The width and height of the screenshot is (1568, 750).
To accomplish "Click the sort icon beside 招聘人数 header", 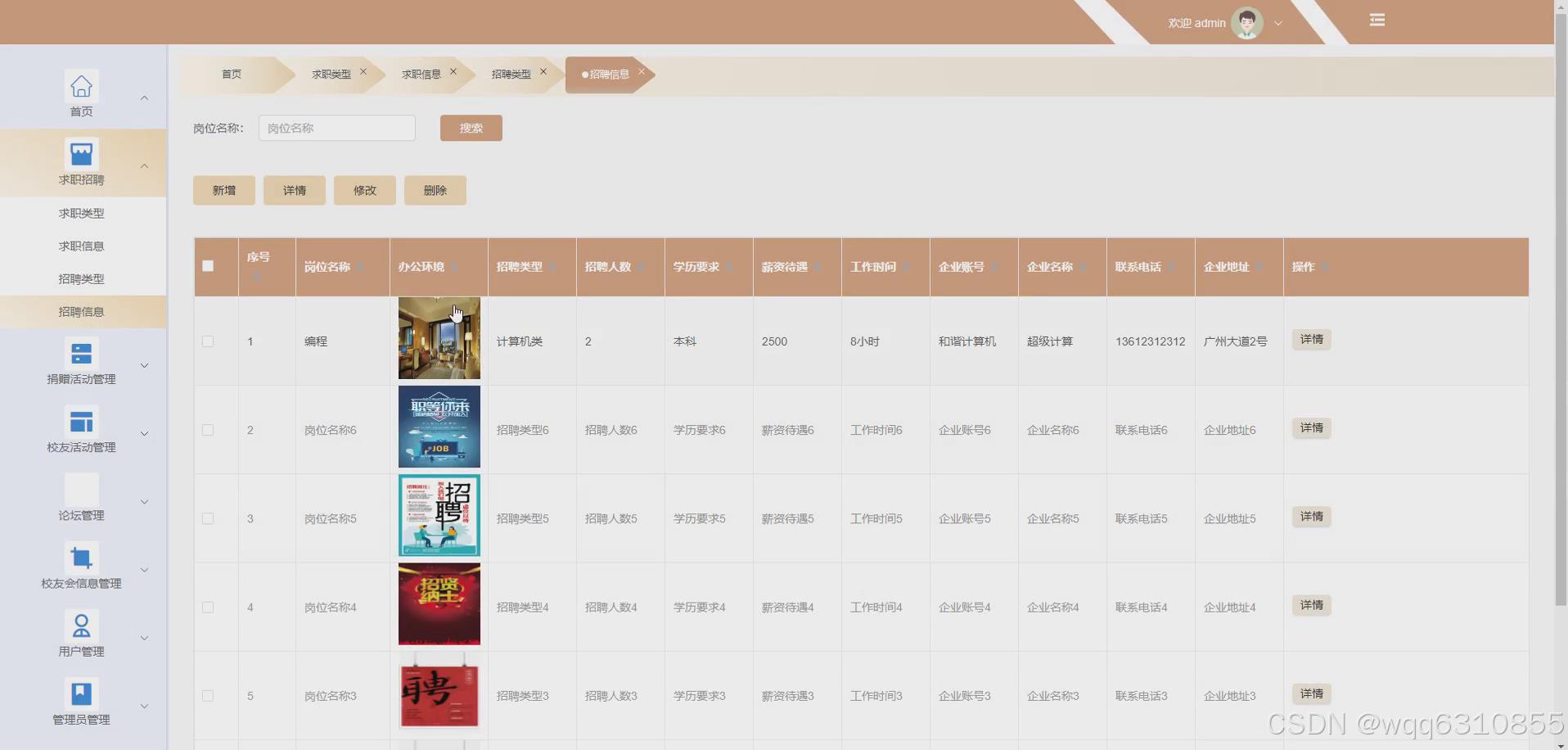I will [x=641, y=268].
